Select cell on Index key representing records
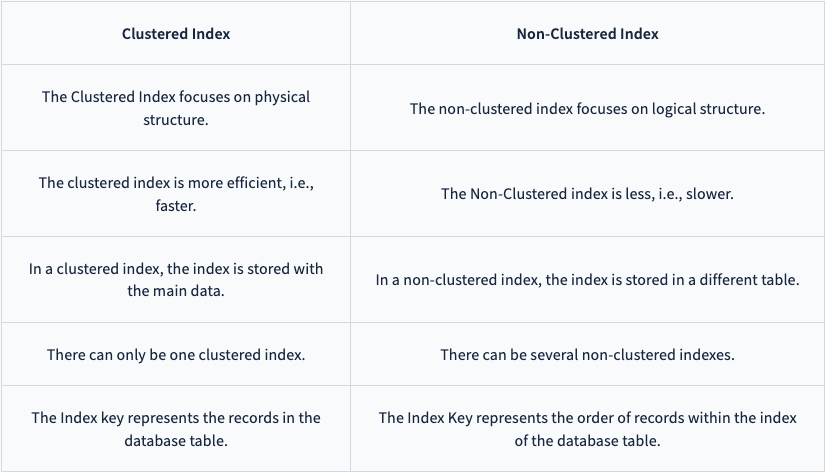825x472 pixels. click(176, 428)
